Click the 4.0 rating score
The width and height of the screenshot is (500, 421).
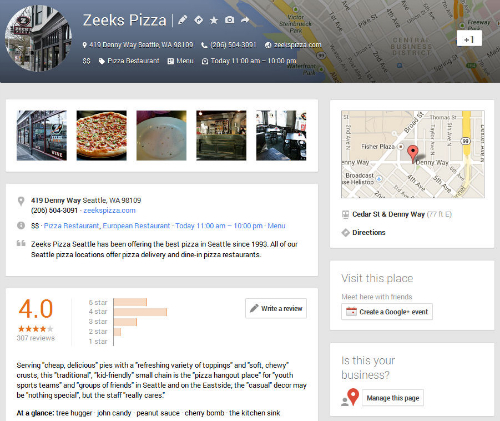pos(36,309)
